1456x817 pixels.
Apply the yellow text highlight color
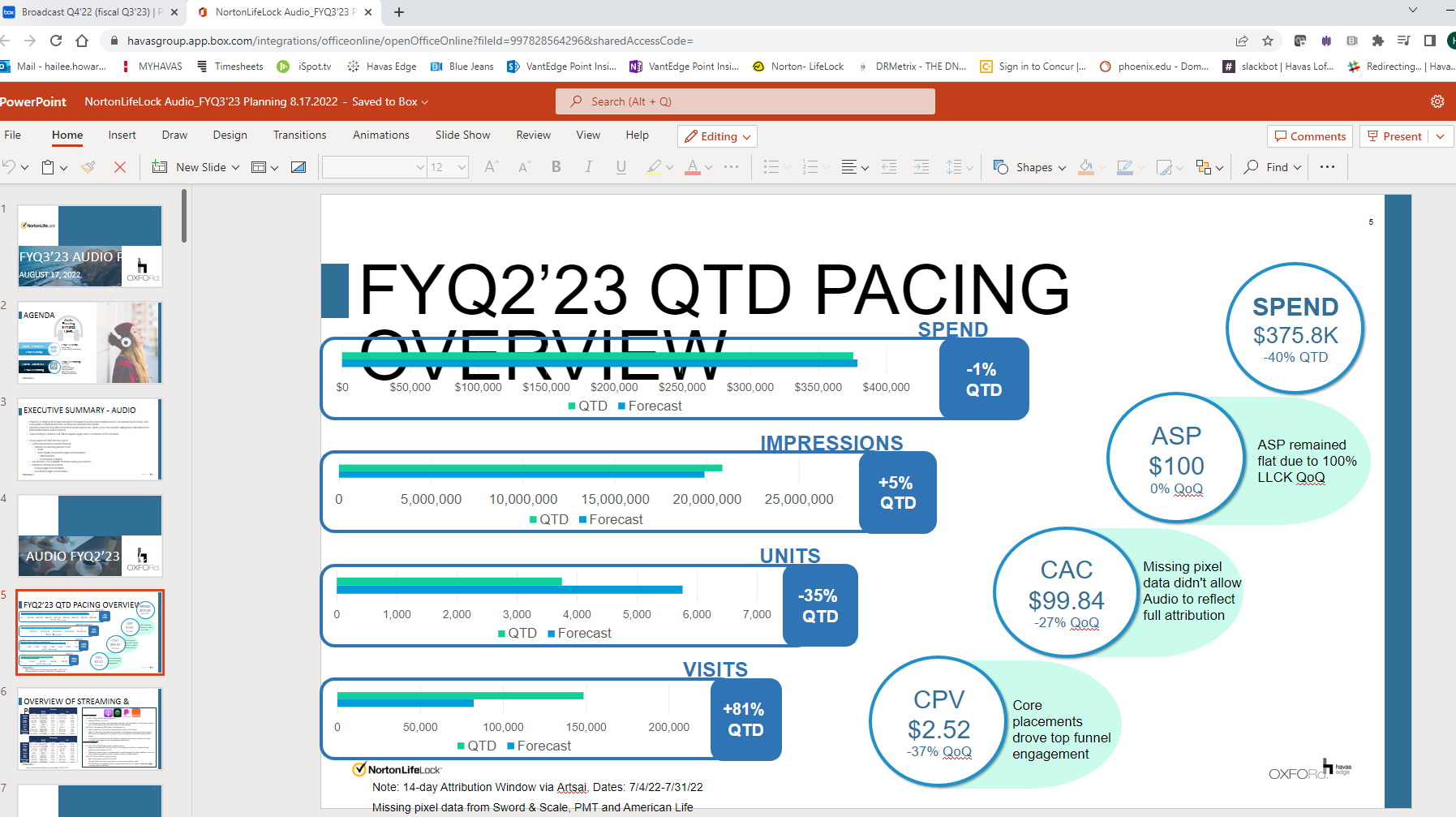(654, 167)
